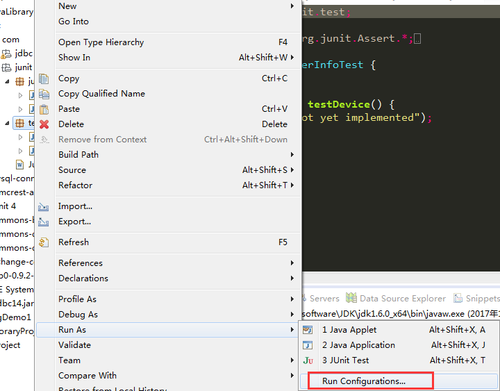This screenshot has width=500, height=391.
Task: Click submenu arrow next to Declarations
Action: 292,278
